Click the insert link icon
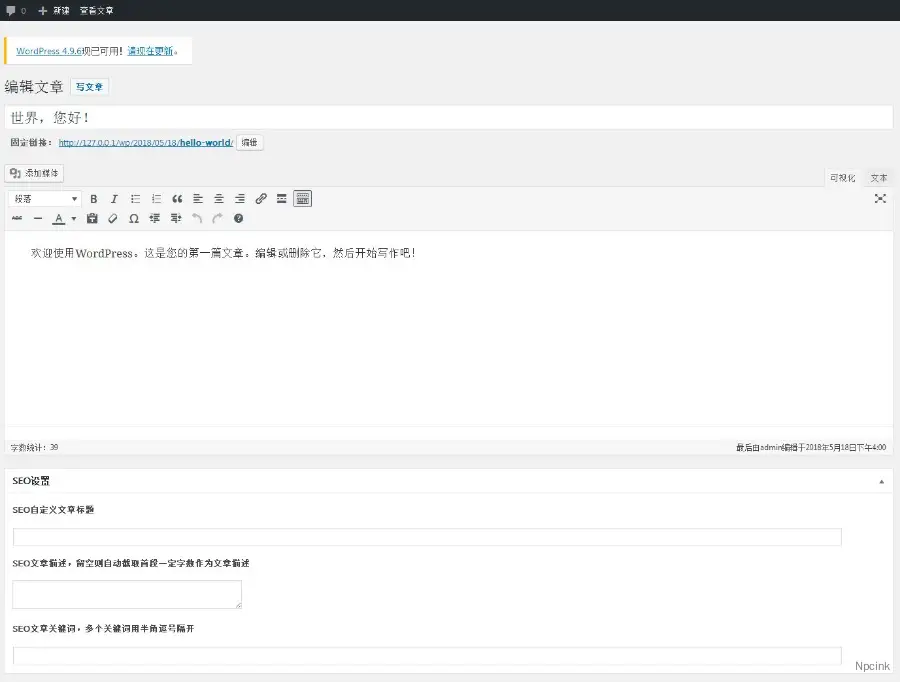Image resolution: width=900 pixels, height=682 pixels. tap(261, 199)
